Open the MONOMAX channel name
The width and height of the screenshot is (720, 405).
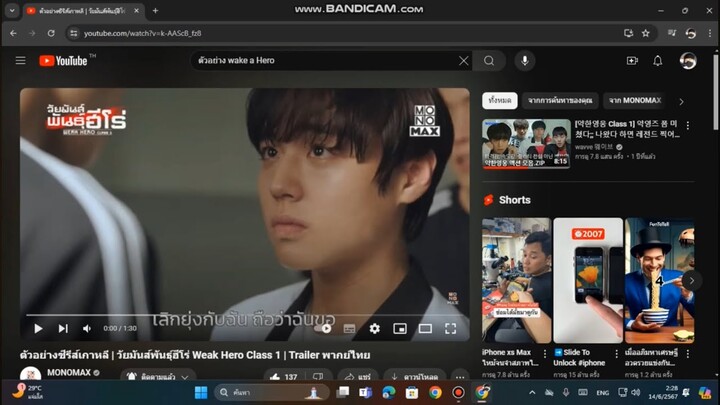[x=69, y=372]
